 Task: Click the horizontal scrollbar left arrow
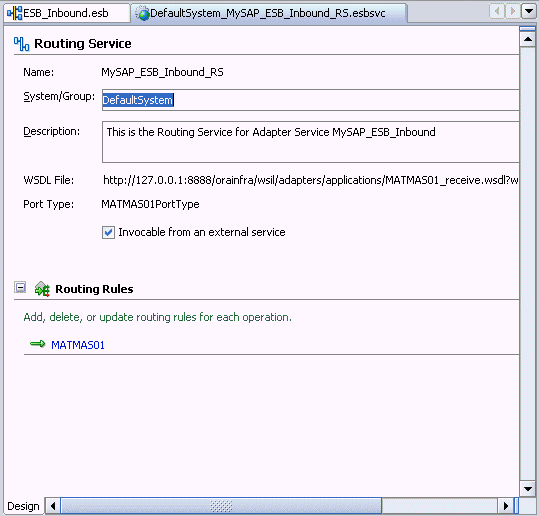pos(53,506)
